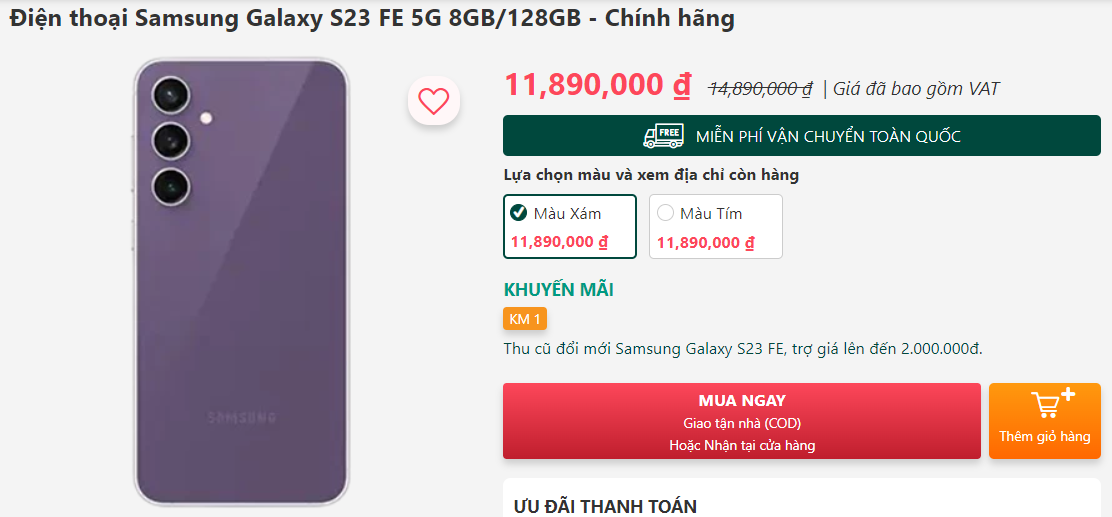Click the Samsung Galaxy S23 FE product image
This screenshot has width=1112, height=517.
(241, 282)
